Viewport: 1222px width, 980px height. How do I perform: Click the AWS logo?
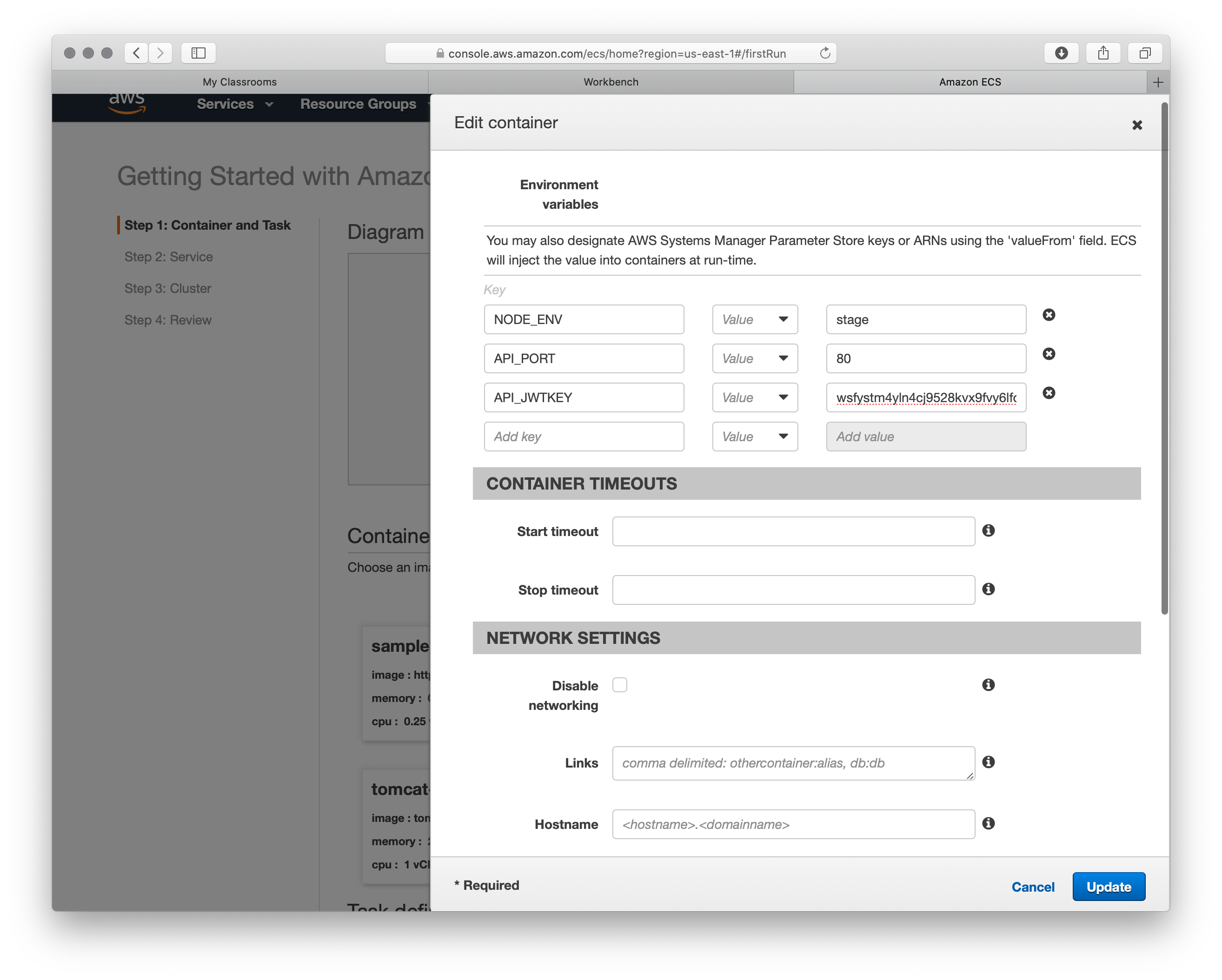coord(127,103)
